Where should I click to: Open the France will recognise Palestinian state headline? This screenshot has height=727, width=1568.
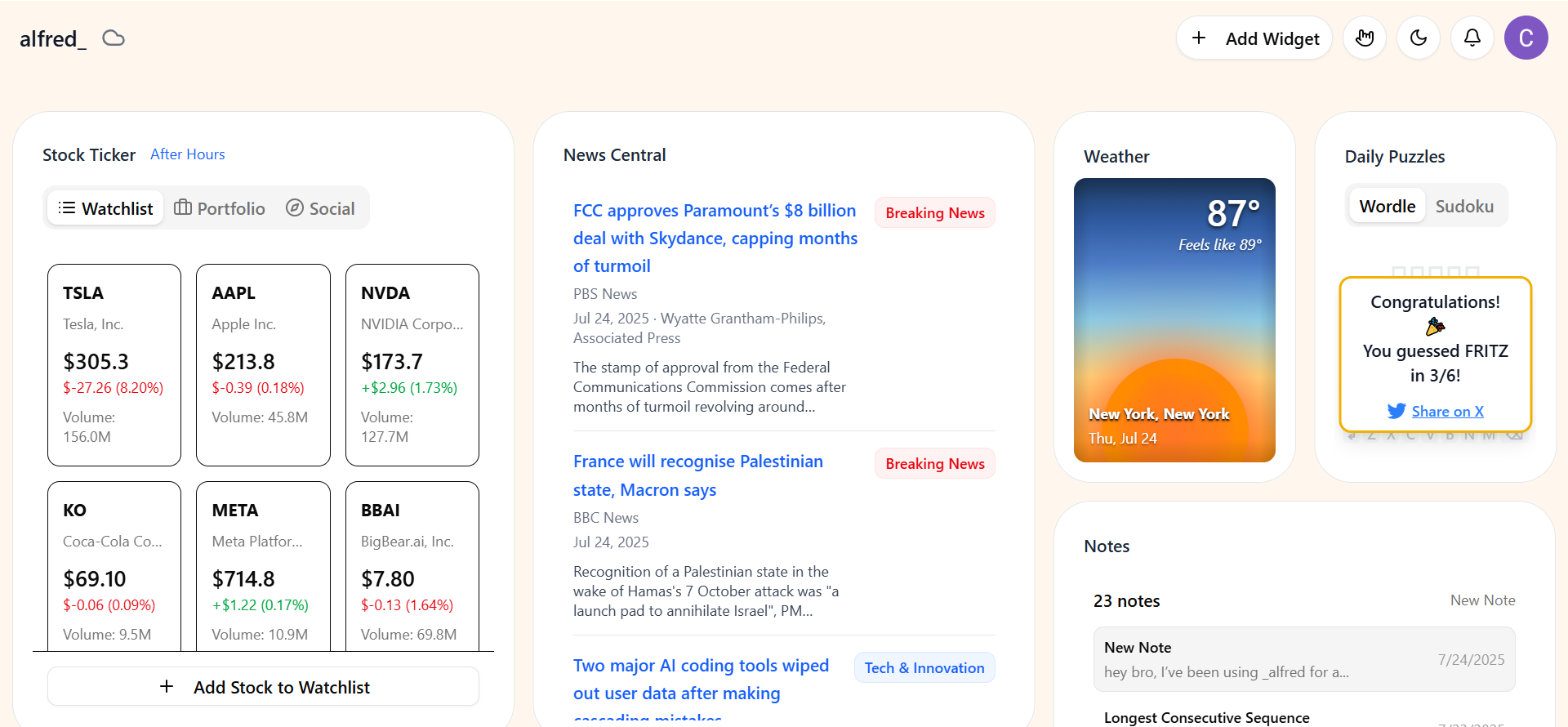click(698, 475)
